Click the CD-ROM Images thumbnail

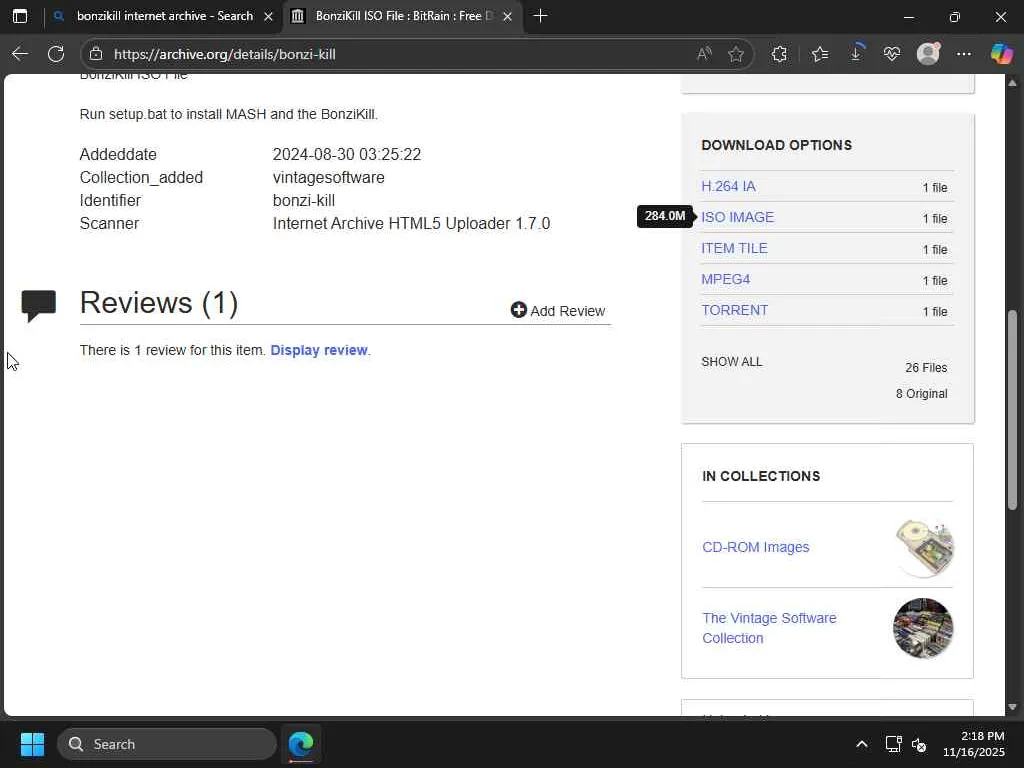[x=923, y=548]
